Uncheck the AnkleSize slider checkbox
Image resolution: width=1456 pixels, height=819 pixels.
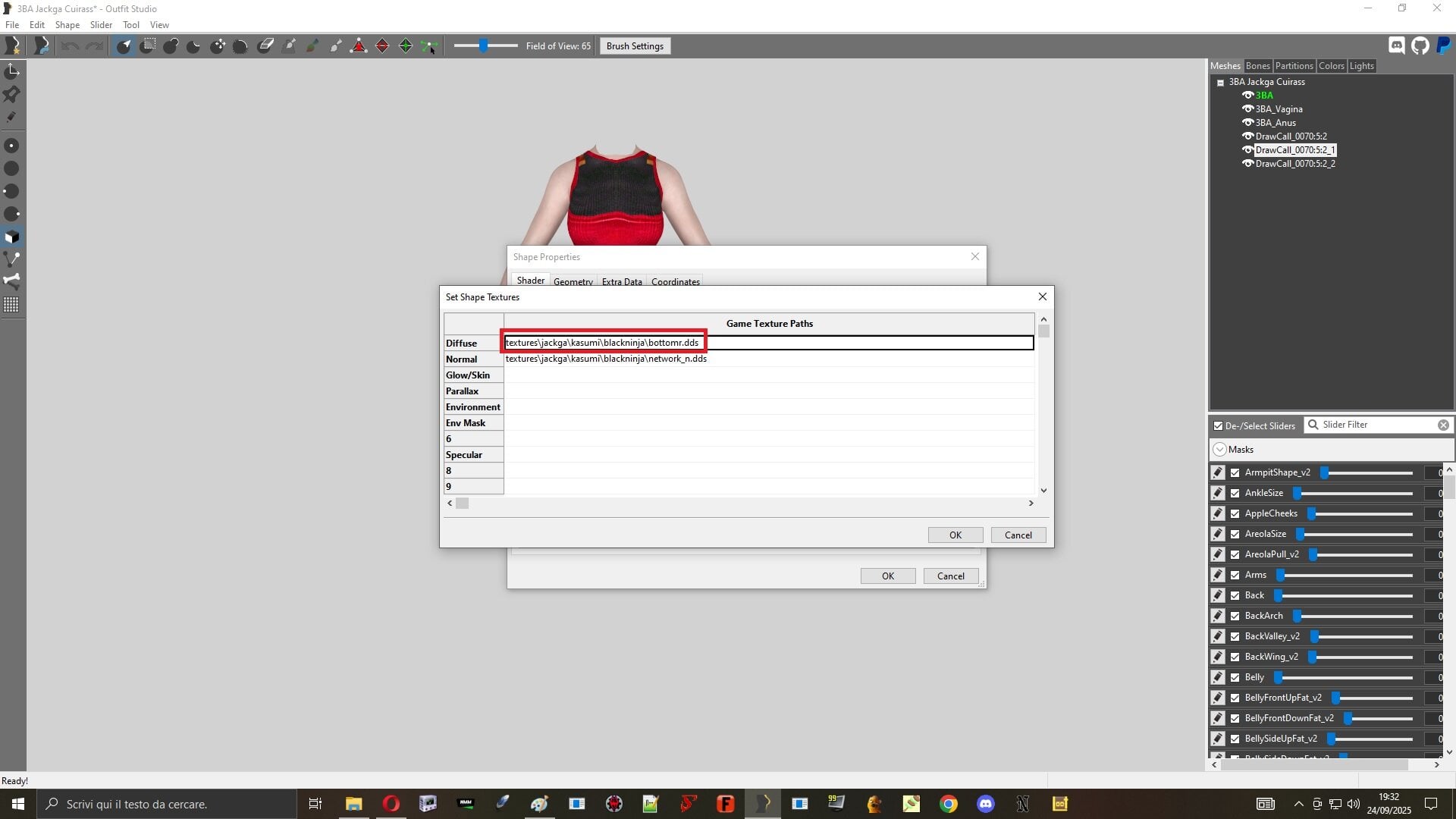[1235, 493]
